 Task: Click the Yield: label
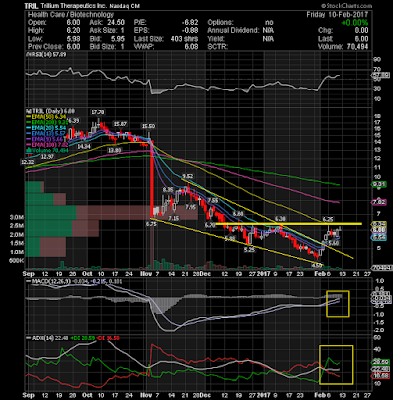click(216, 39)
